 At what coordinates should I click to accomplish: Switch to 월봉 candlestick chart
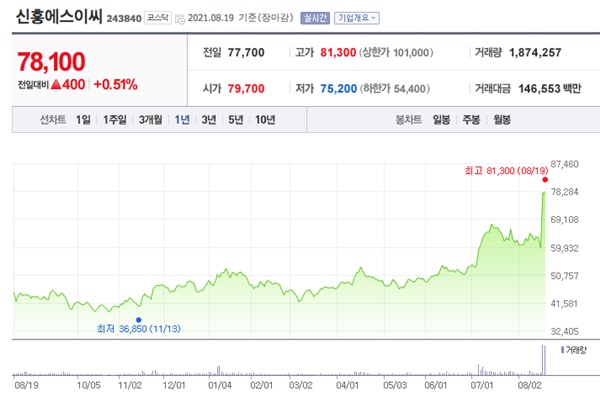502,120
